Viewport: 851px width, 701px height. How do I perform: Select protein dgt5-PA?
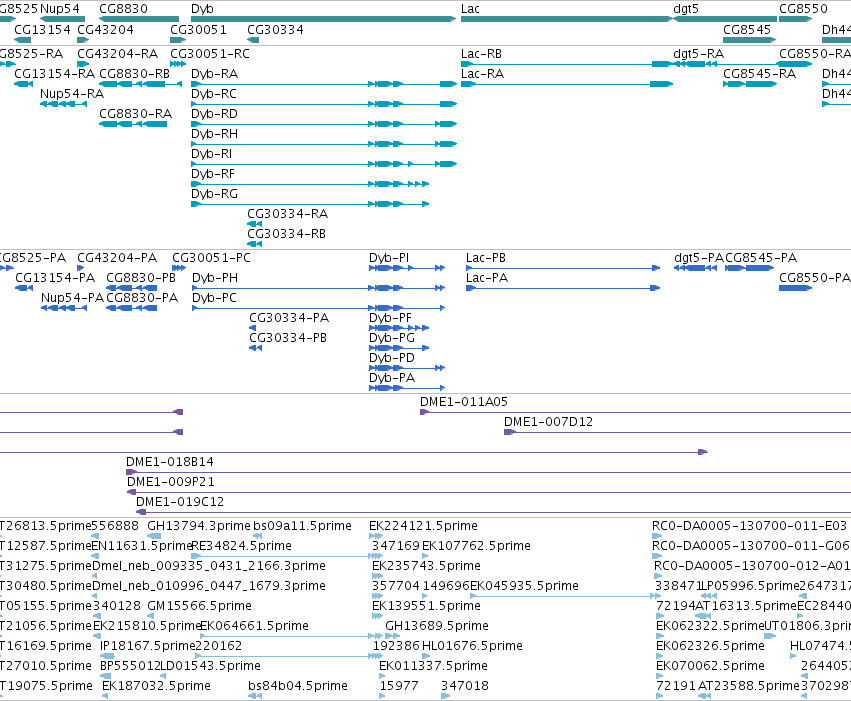coord(699,258)
